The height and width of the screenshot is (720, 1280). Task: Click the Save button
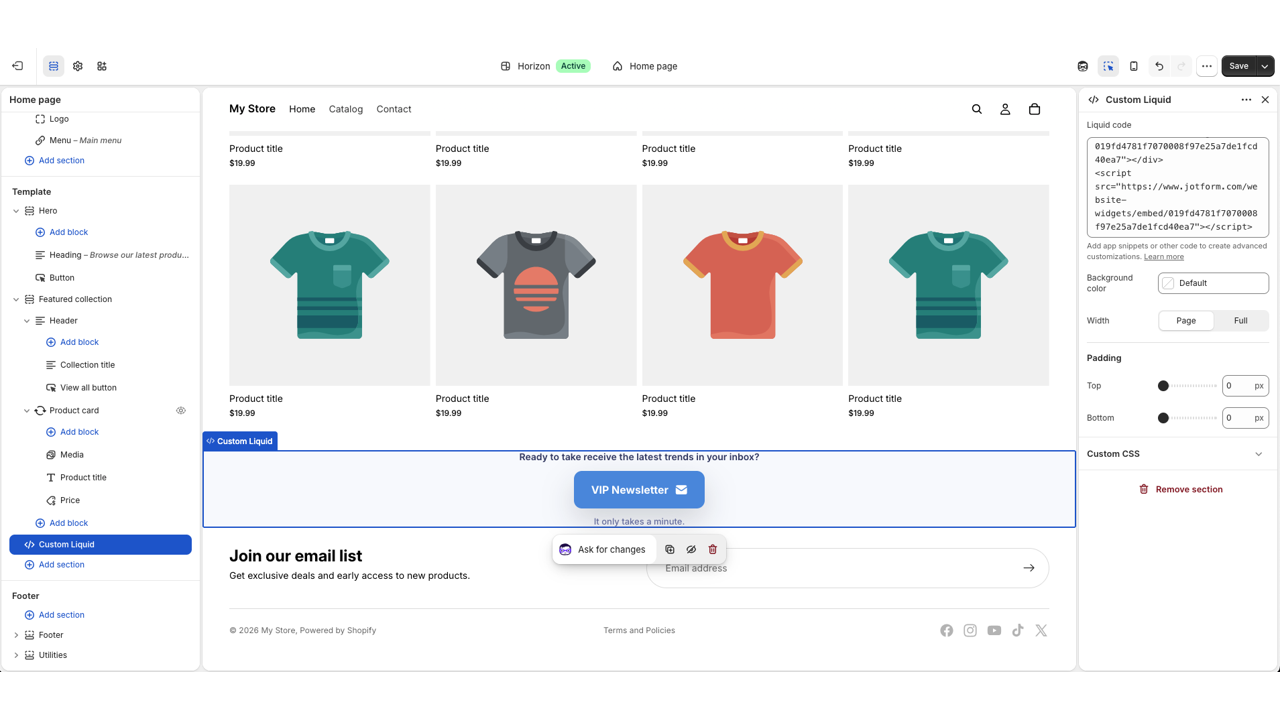(1239, 66)
